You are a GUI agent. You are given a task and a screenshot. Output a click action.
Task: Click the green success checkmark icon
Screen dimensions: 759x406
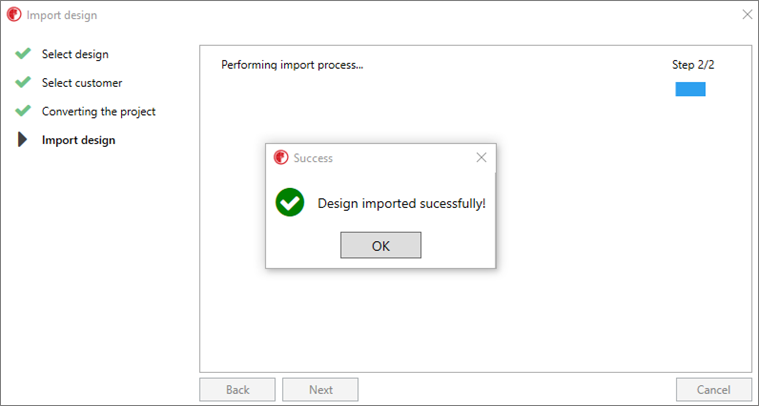[290, 202]
